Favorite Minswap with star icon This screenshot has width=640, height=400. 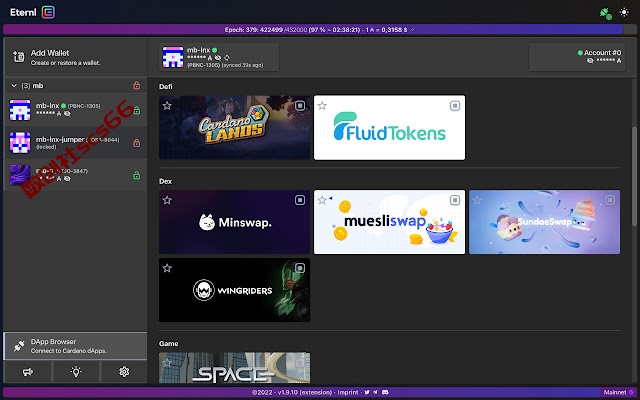click(167, 200)
